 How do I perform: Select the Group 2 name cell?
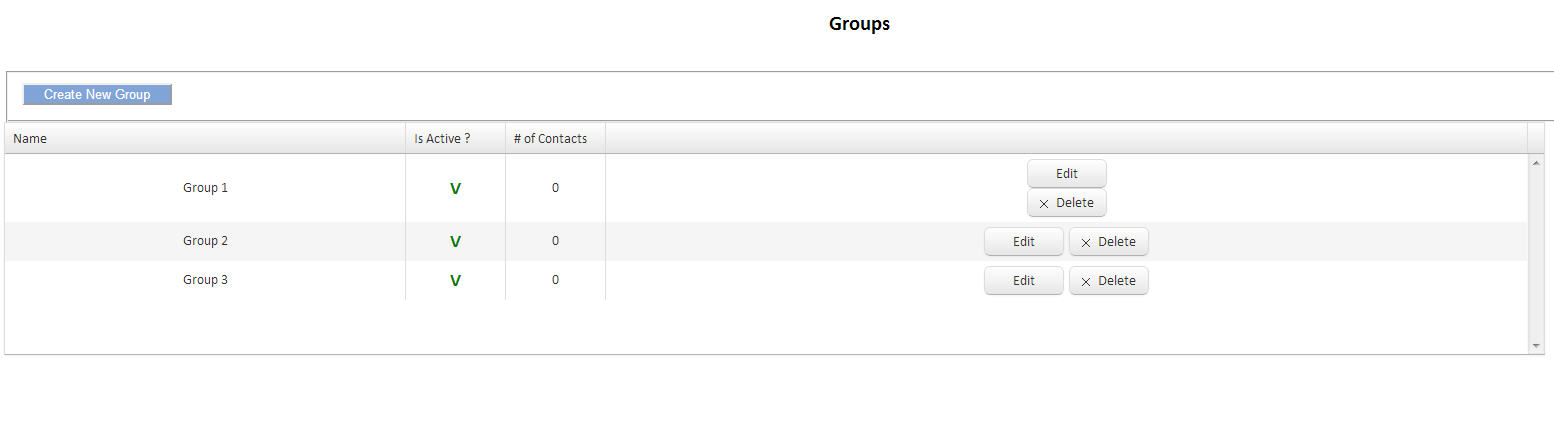pos(205,241)
